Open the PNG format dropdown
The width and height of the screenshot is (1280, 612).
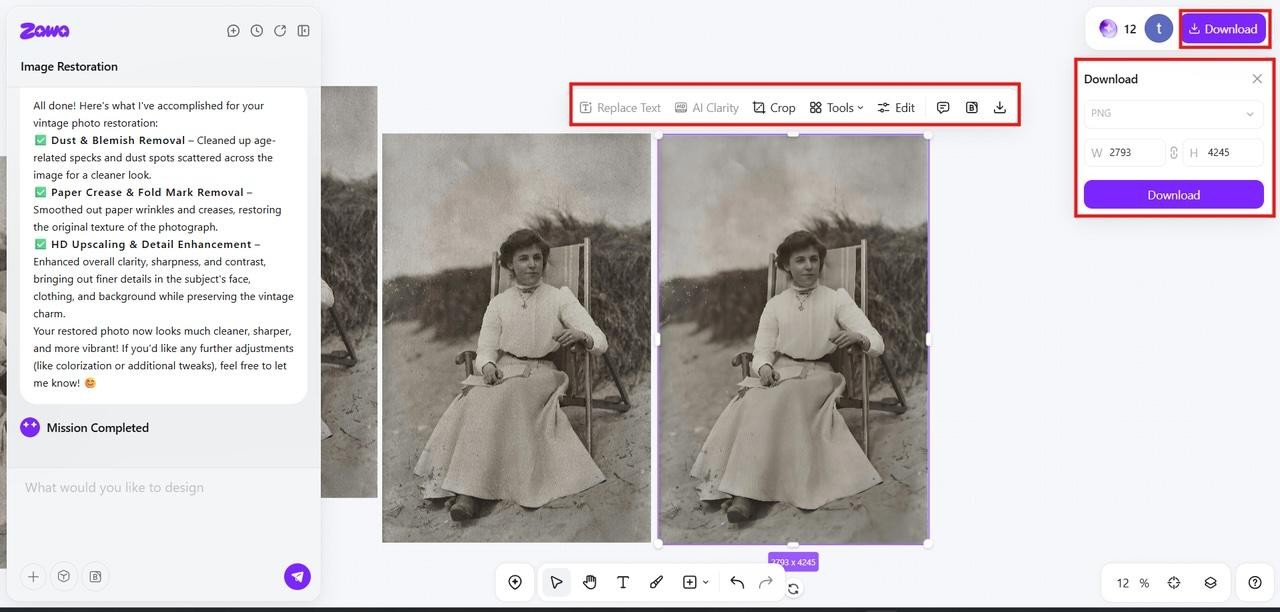tap(1173, 113)
